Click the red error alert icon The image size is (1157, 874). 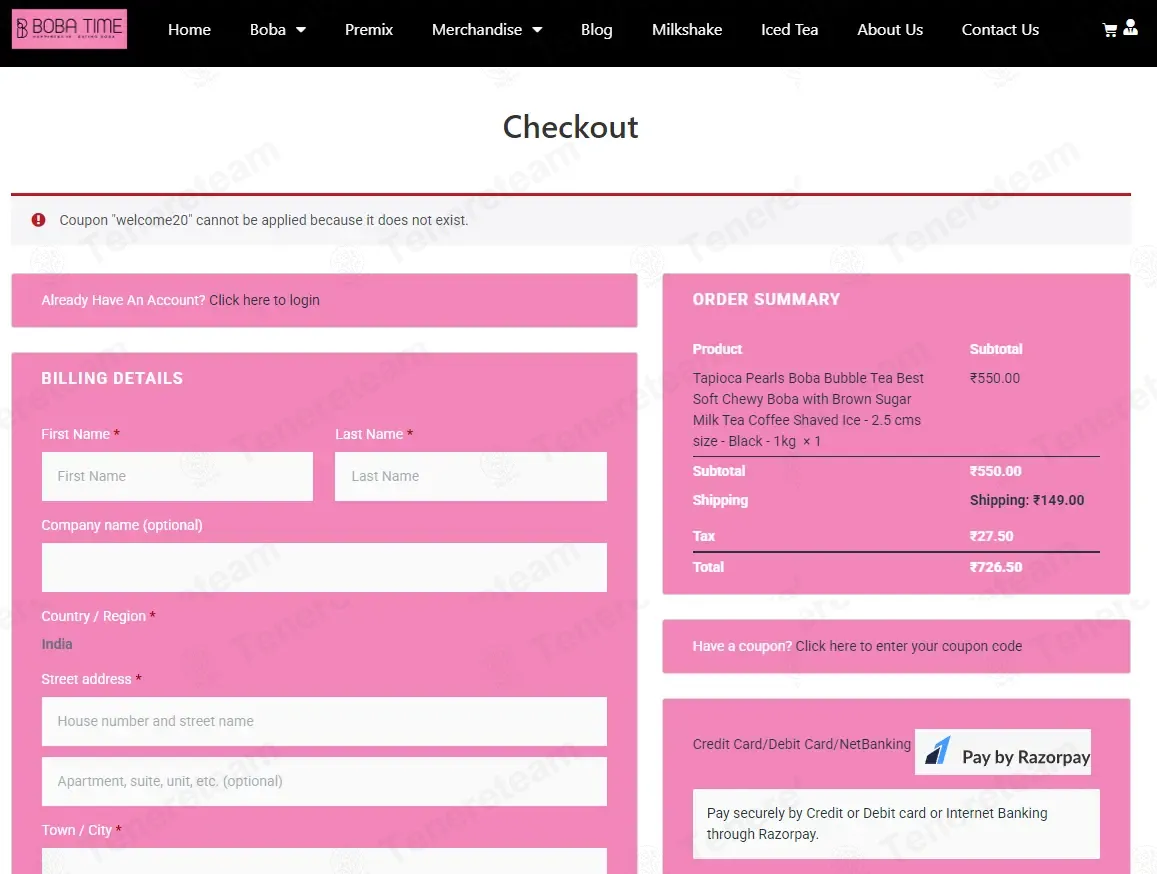coord(38,220)
